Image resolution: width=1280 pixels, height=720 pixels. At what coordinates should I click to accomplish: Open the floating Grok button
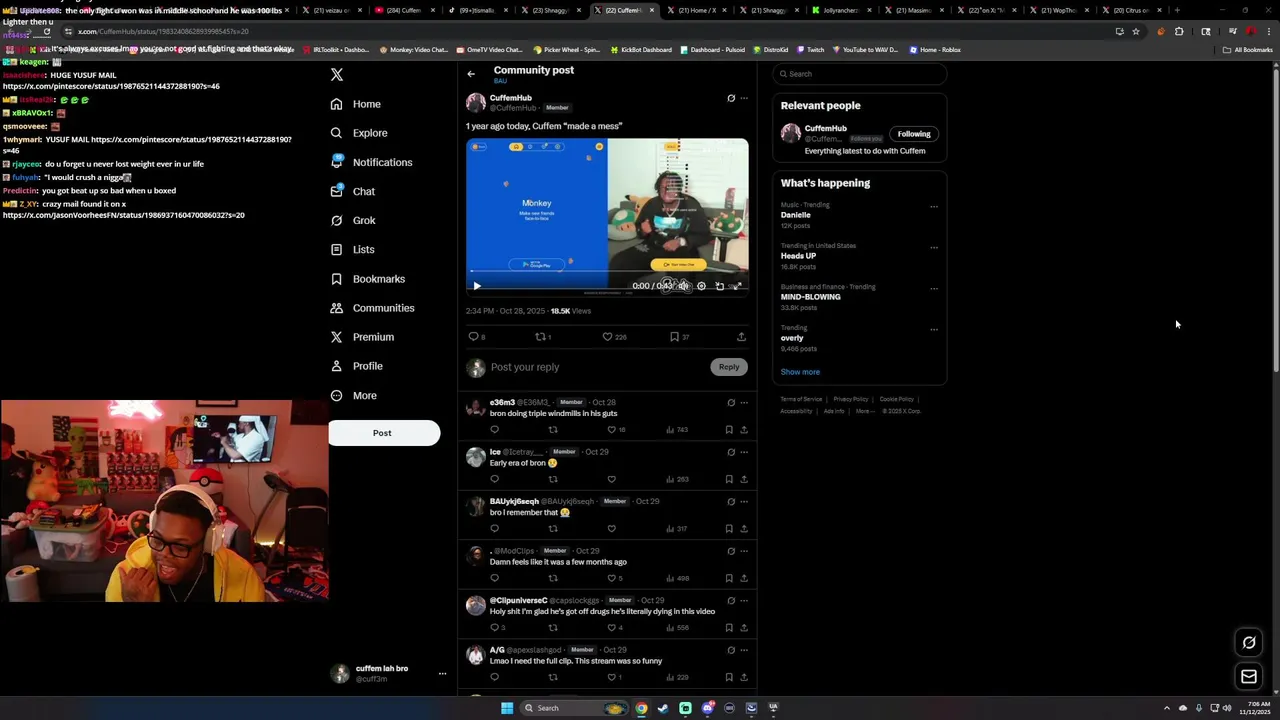tap(1249, 643)
